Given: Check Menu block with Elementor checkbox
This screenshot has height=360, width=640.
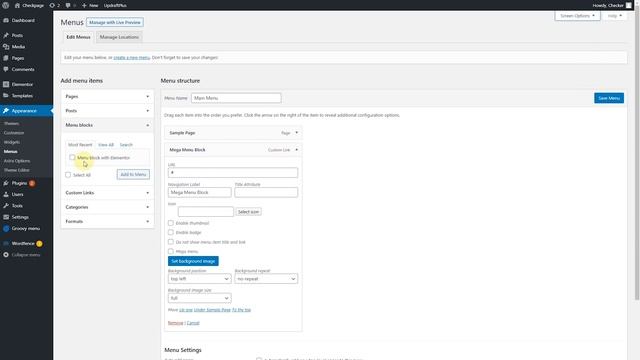Looking at the screenshot, I should coord(72,157).
